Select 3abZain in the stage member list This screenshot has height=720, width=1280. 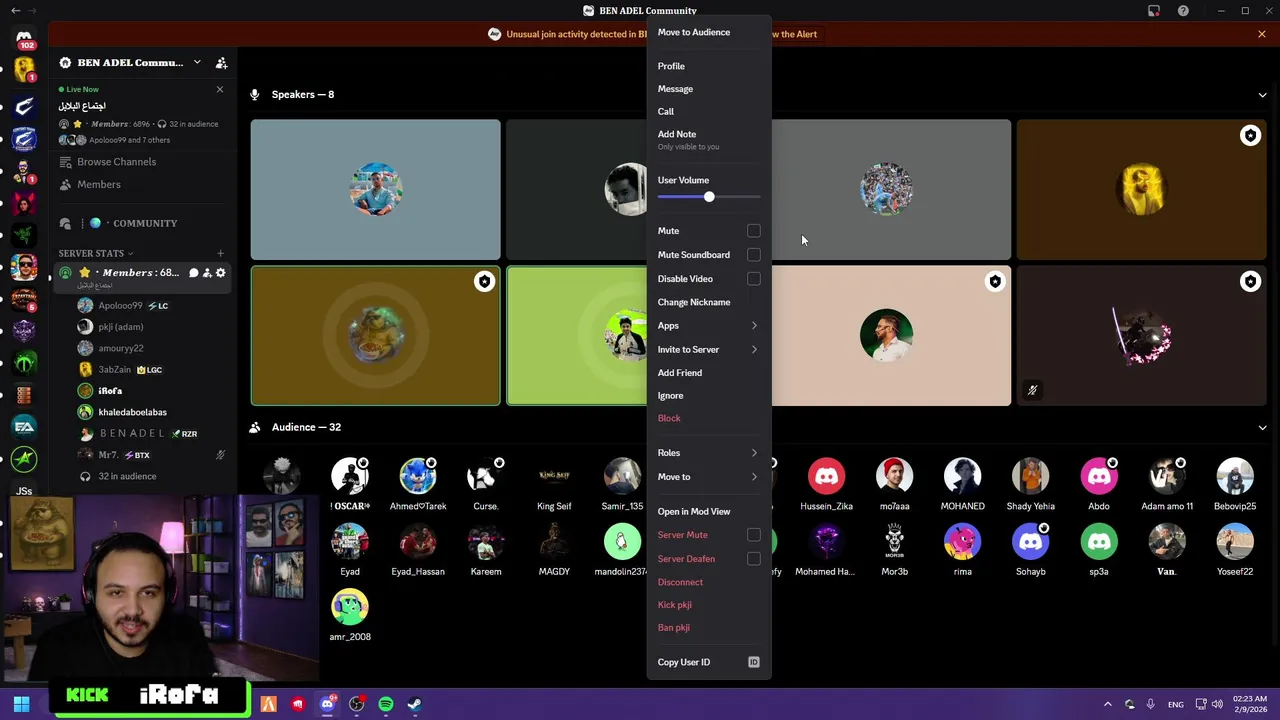[152, 370]
